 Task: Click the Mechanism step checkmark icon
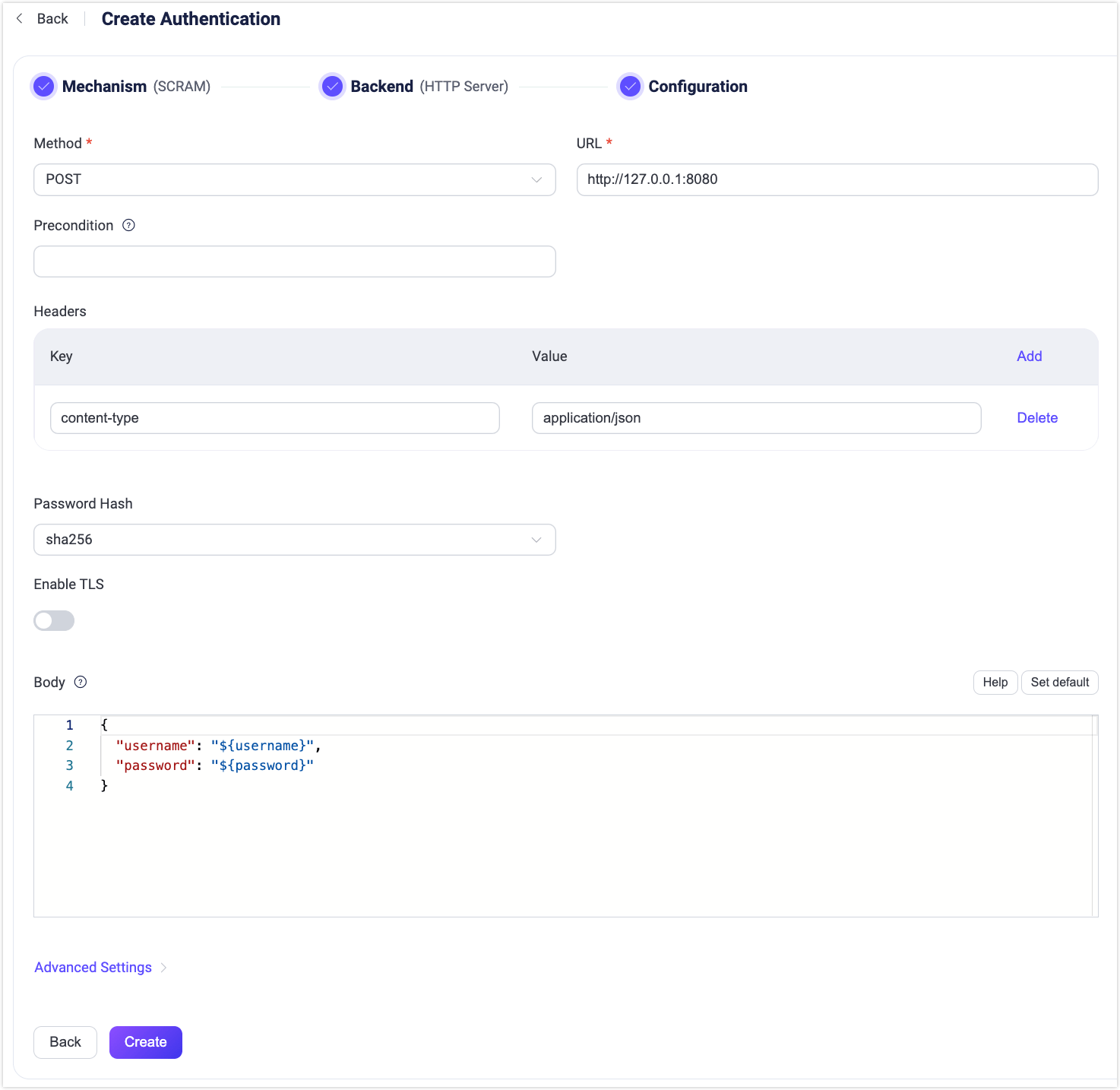[x=44, y=87]
